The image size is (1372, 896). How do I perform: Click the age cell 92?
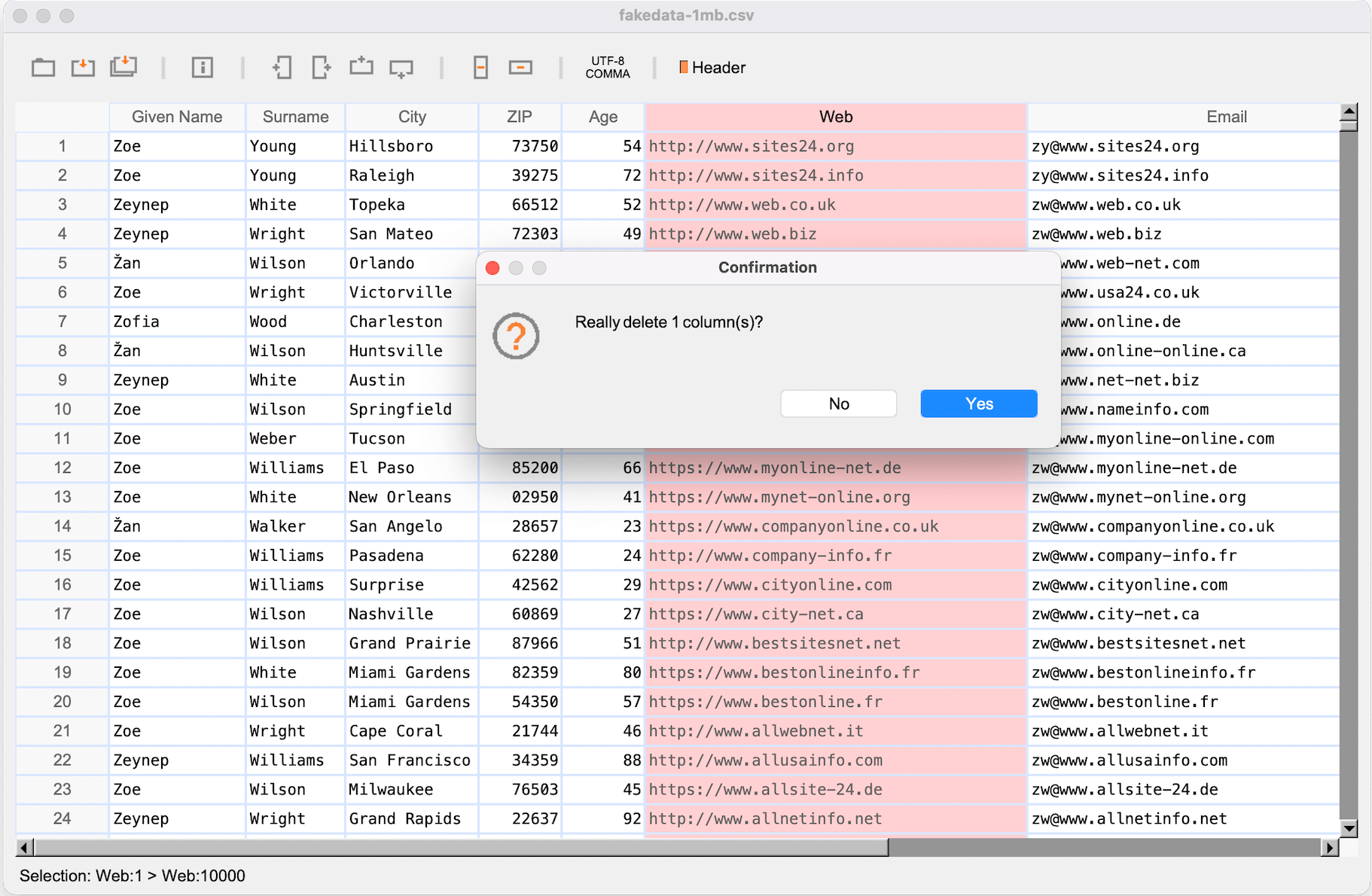603,818
